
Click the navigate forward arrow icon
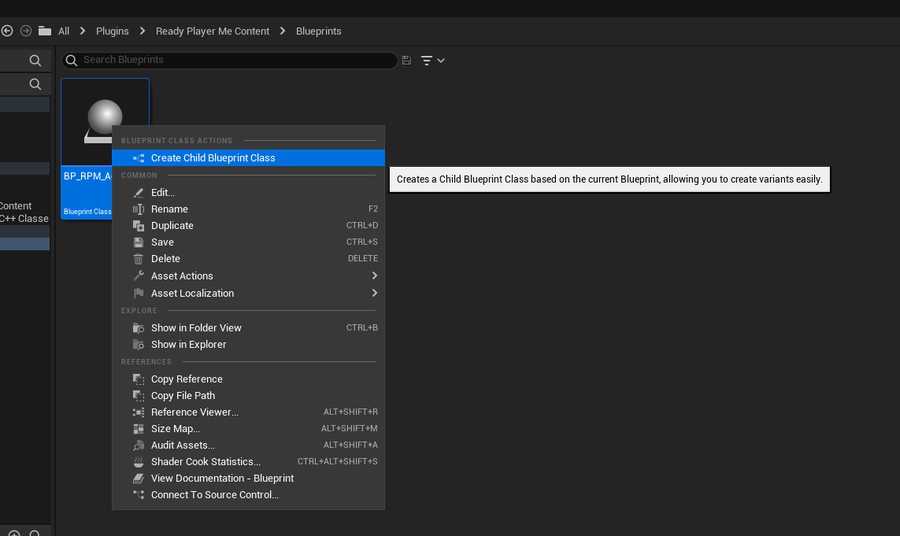click(26, 31)
